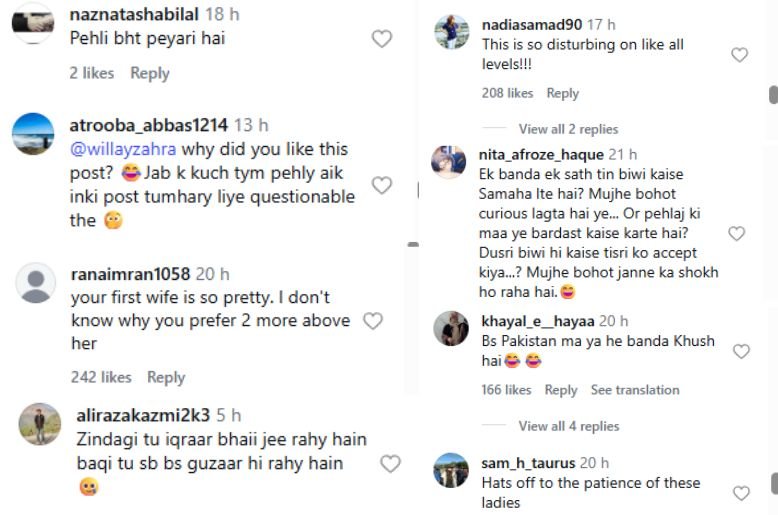Like khayal_e__hayaa's comment

point(741,351)
